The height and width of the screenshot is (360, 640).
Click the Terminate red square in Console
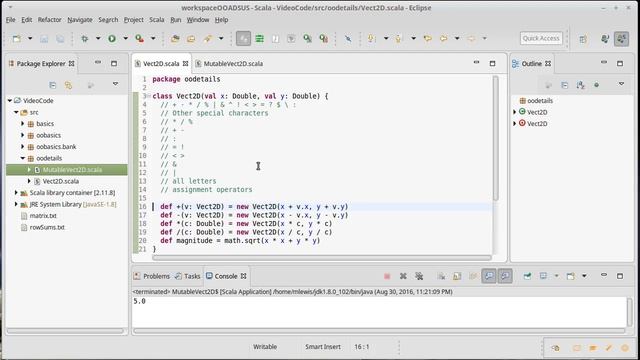pos(387,276)
